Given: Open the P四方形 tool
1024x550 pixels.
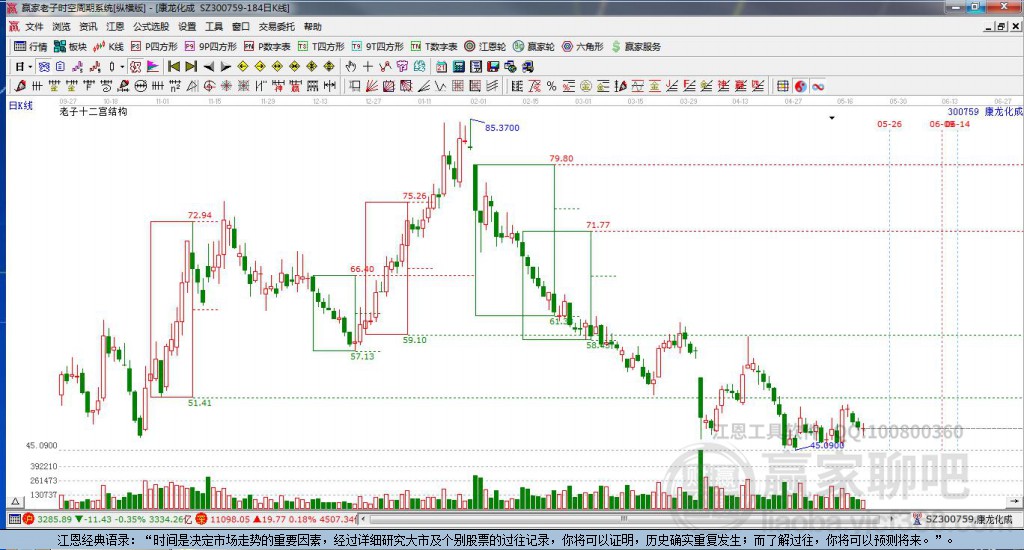Looking at the screenshot, I should [154, 46].
